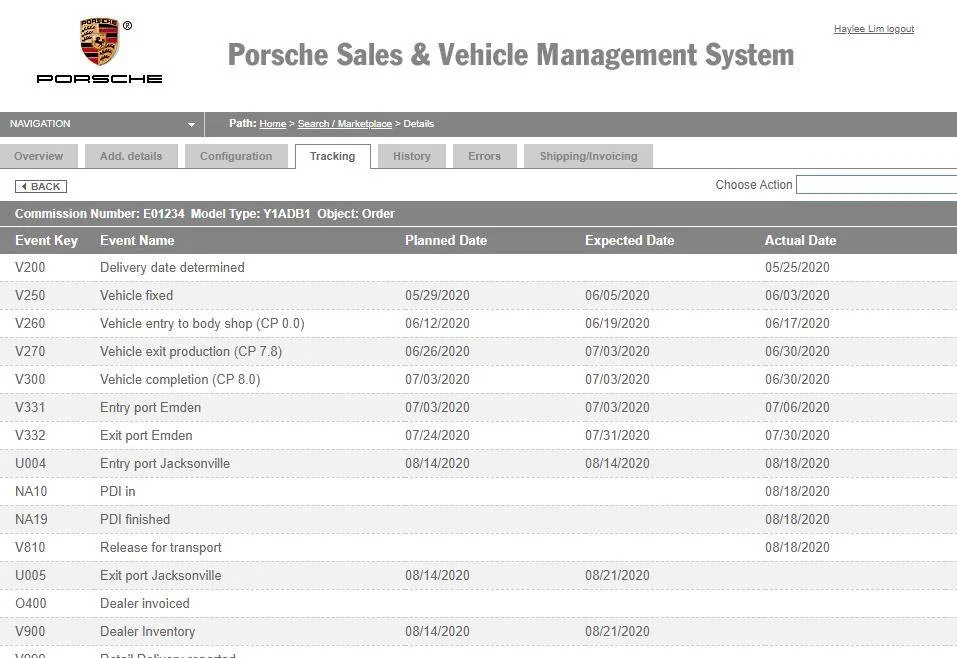Select event key V260

[31, 324]
